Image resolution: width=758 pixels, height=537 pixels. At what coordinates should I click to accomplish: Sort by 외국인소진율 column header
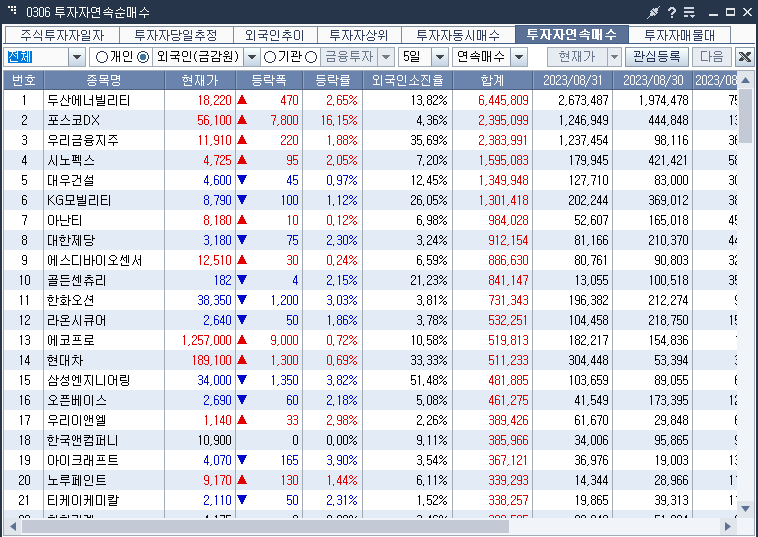[408, 80]
